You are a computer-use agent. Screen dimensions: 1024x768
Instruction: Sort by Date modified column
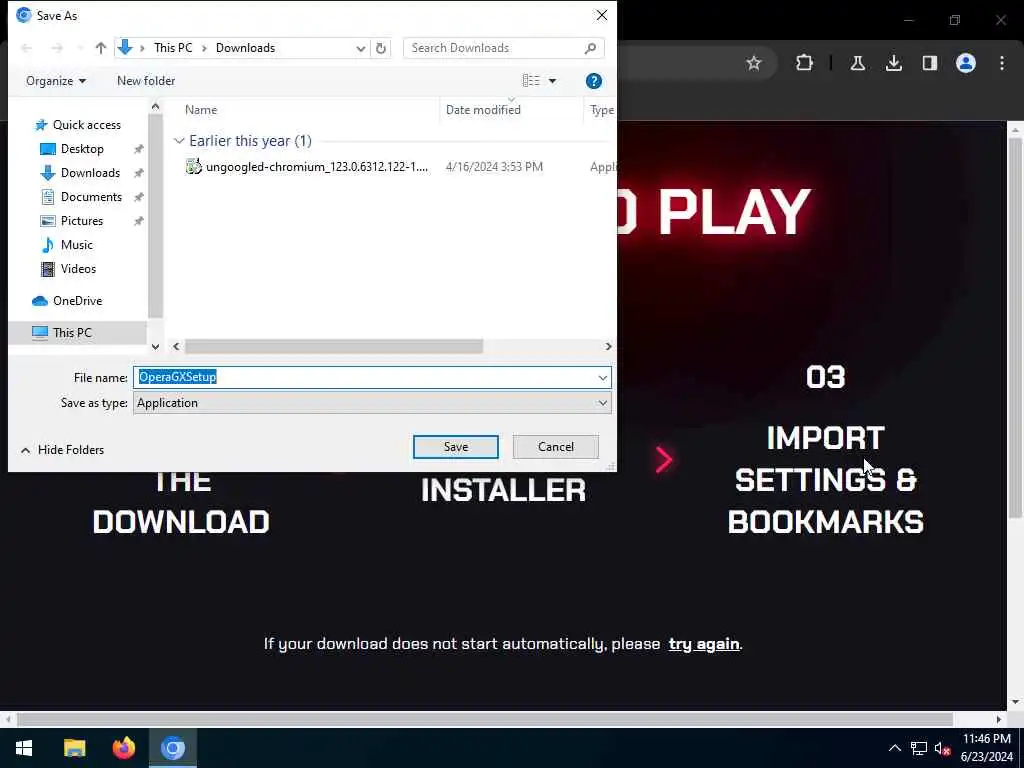pos(483,110)
